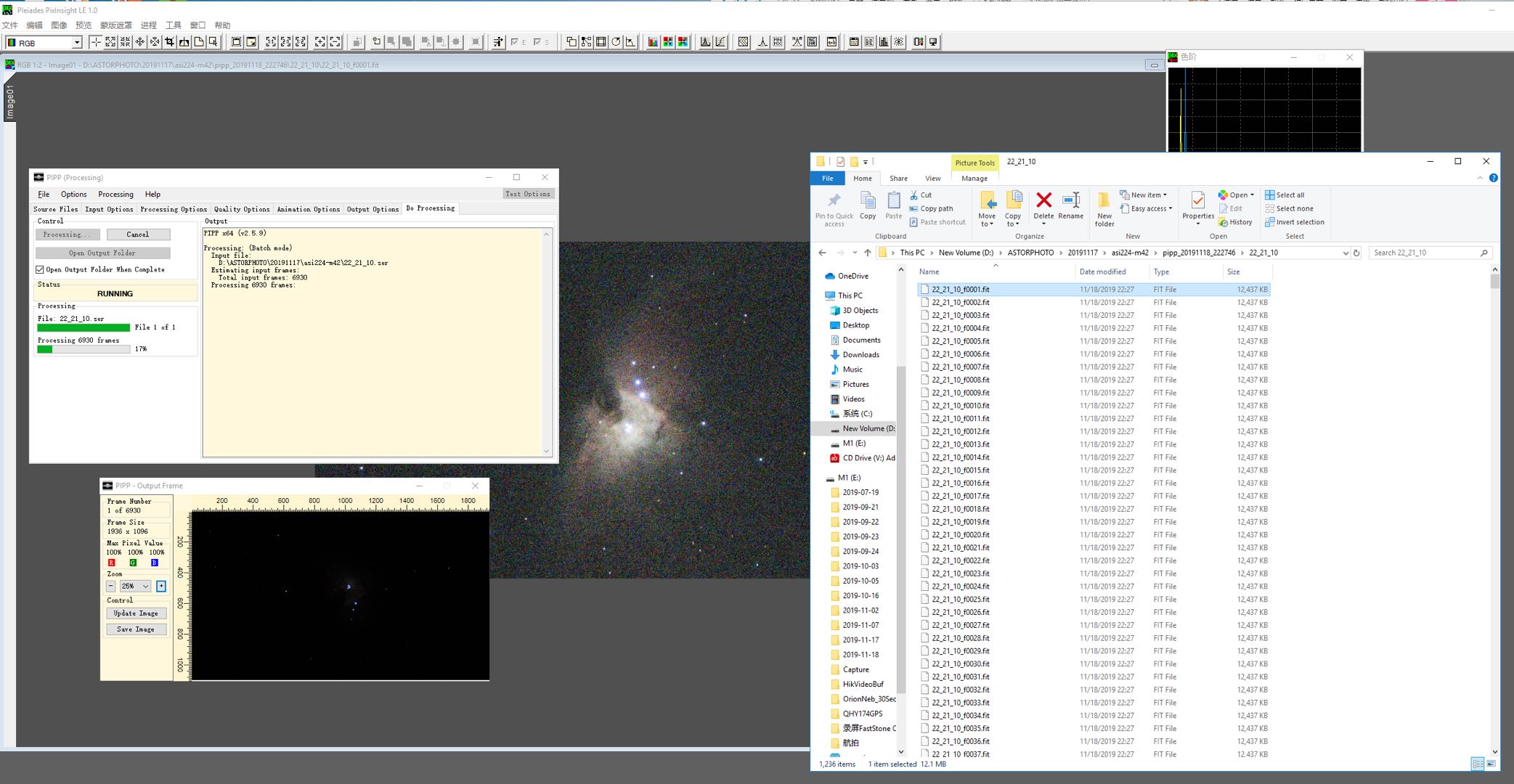Open the Source Files tab in PIPP
Screen dimensions: 1514x784
click(55, 208)
